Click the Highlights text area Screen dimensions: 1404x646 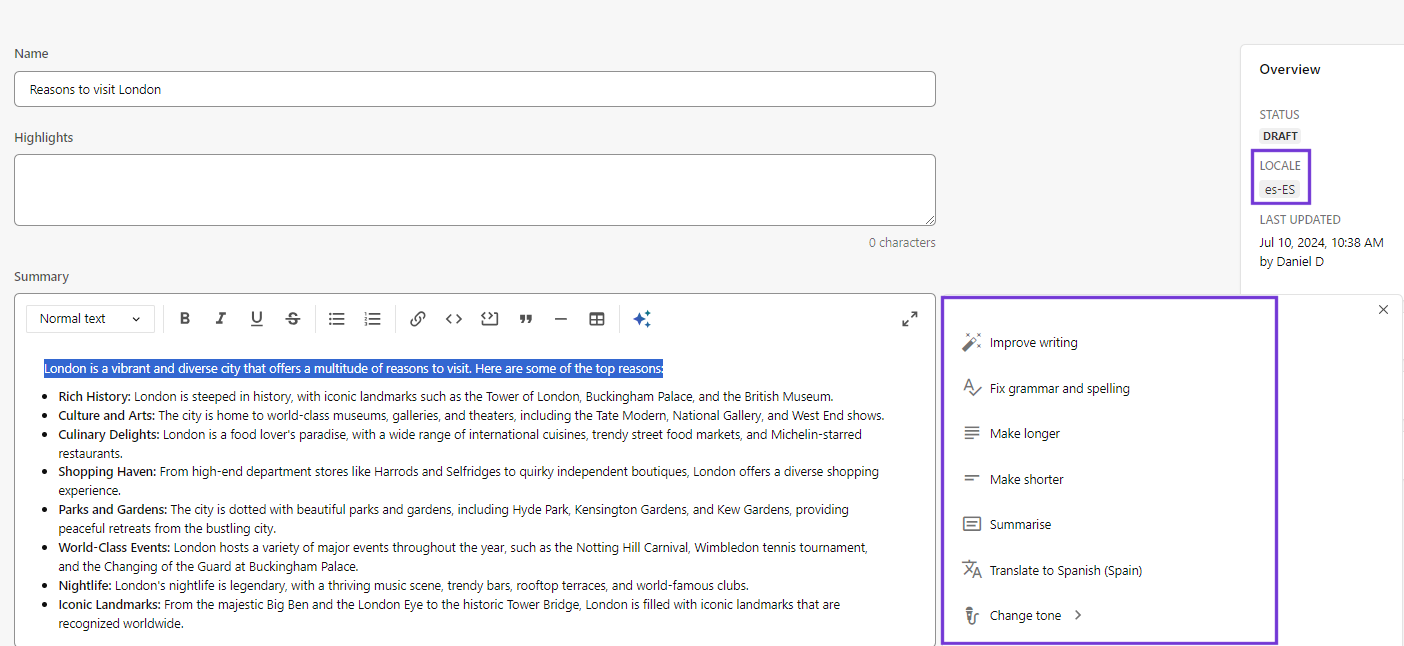475,190
